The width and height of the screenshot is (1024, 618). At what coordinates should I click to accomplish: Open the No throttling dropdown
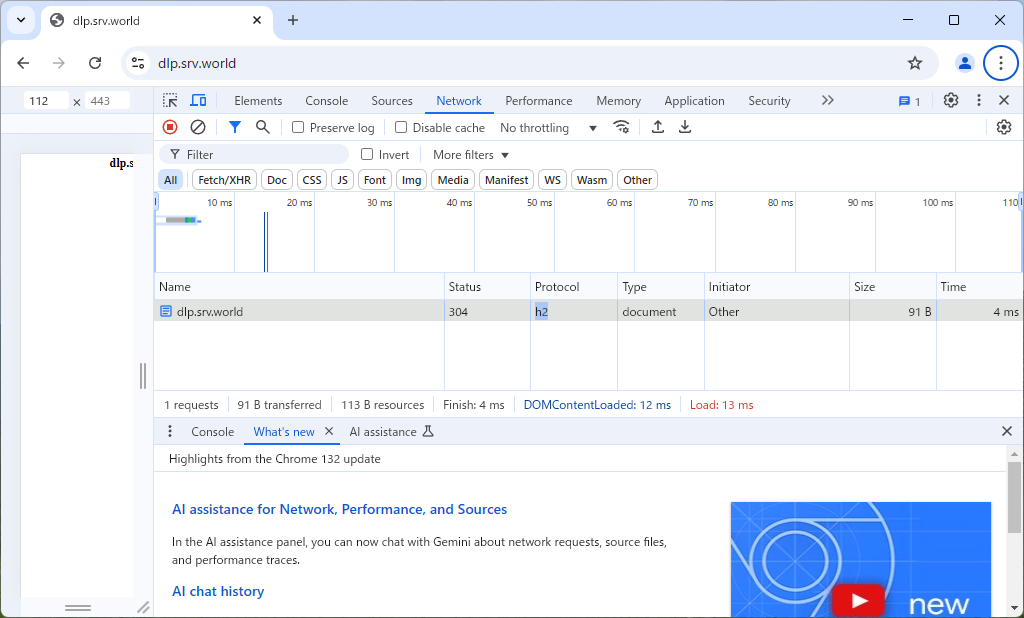point(548,128)
